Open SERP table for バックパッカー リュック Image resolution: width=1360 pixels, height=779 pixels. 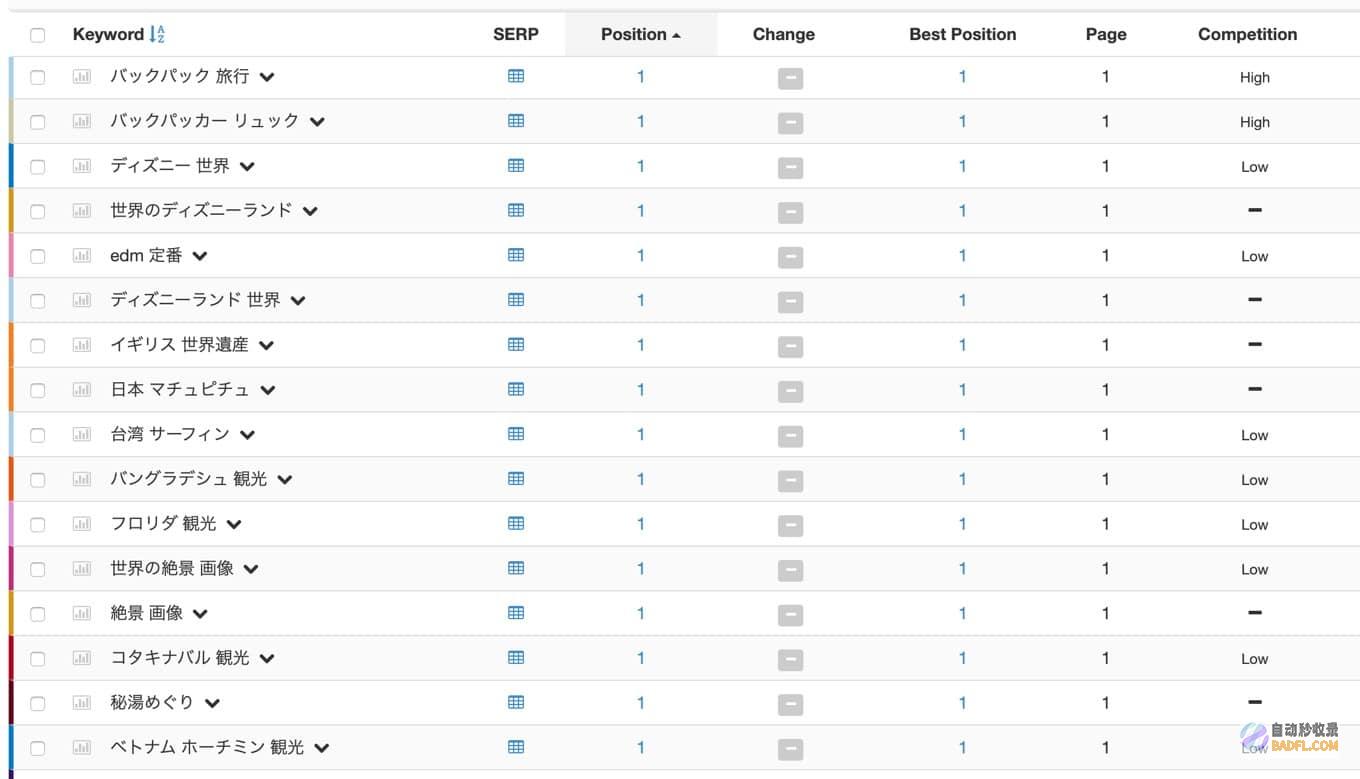click(516, 121)
